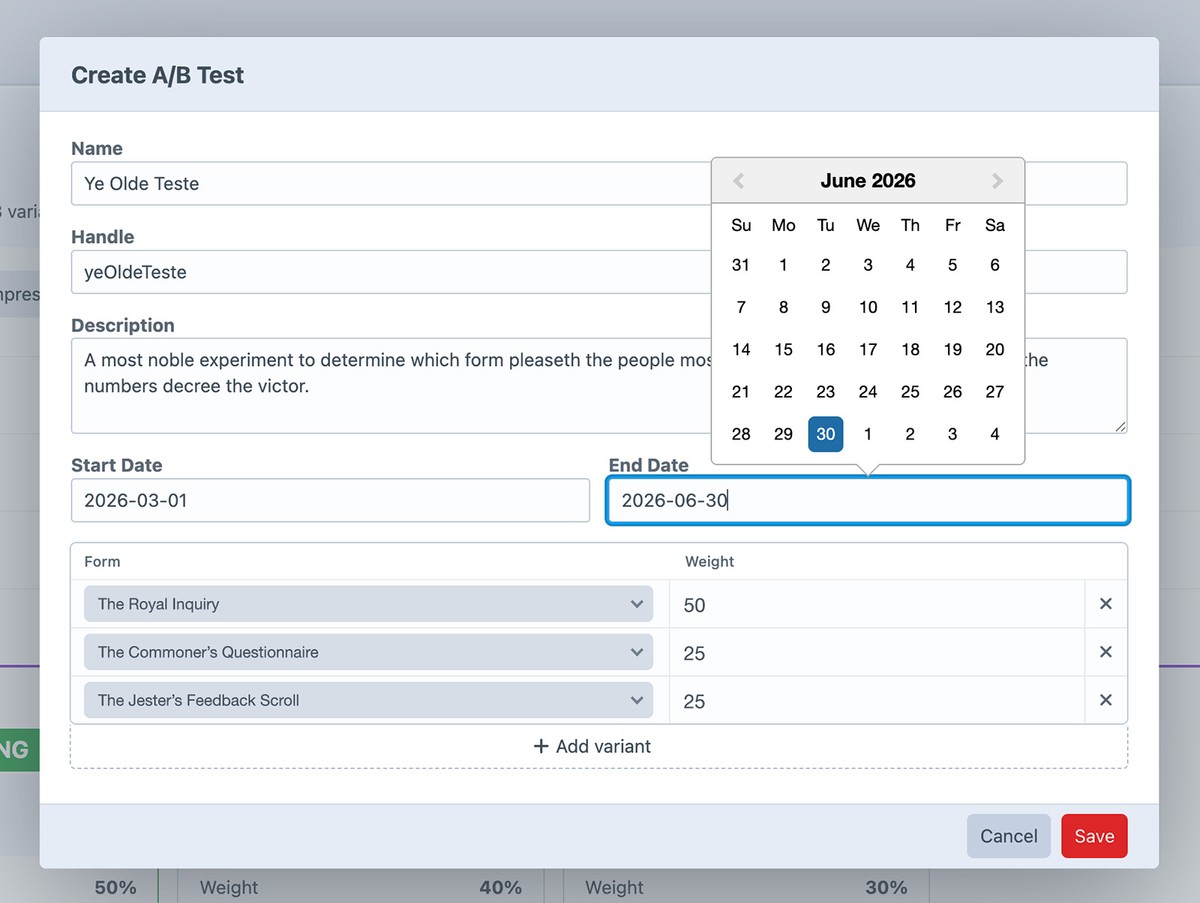1200x903 pixels.
Task: Choose June 24 in the calendar
Action: pos(868,392)
